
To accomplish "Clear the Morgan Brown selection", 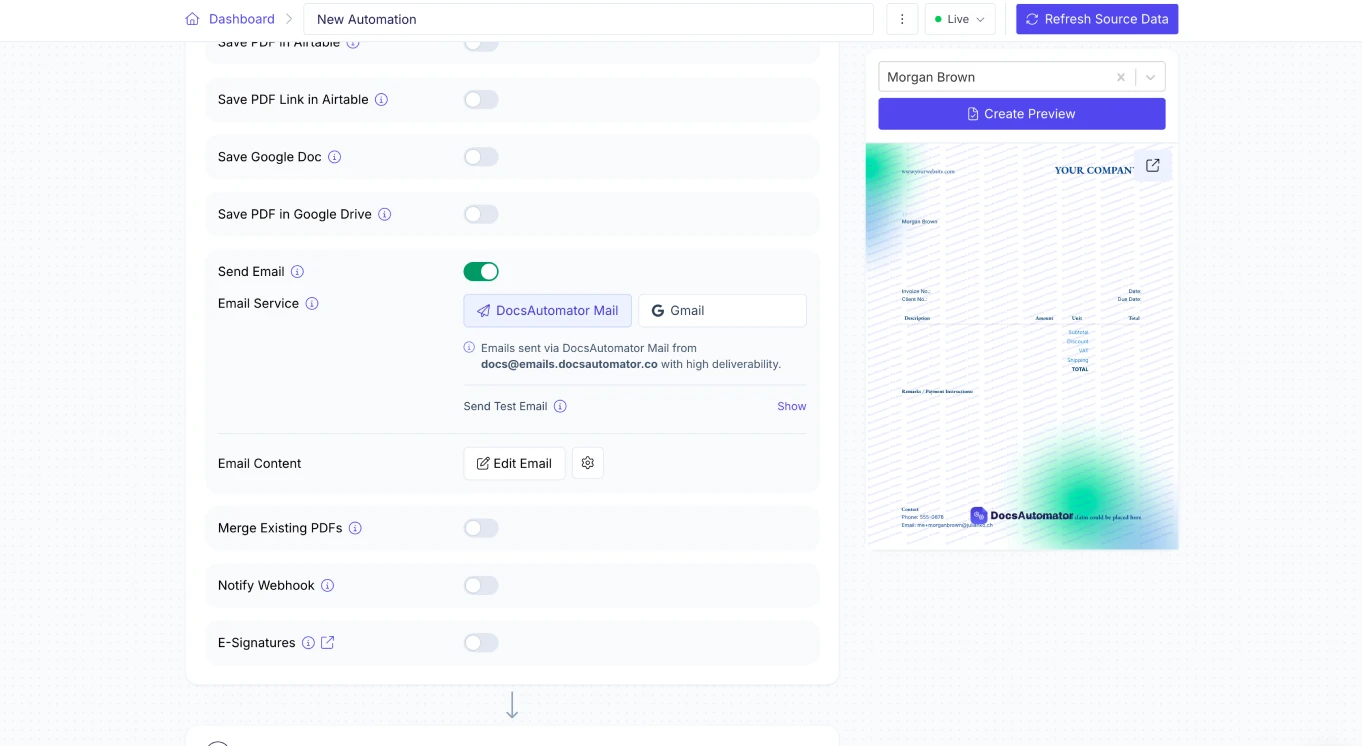I will click(1121, 77).
